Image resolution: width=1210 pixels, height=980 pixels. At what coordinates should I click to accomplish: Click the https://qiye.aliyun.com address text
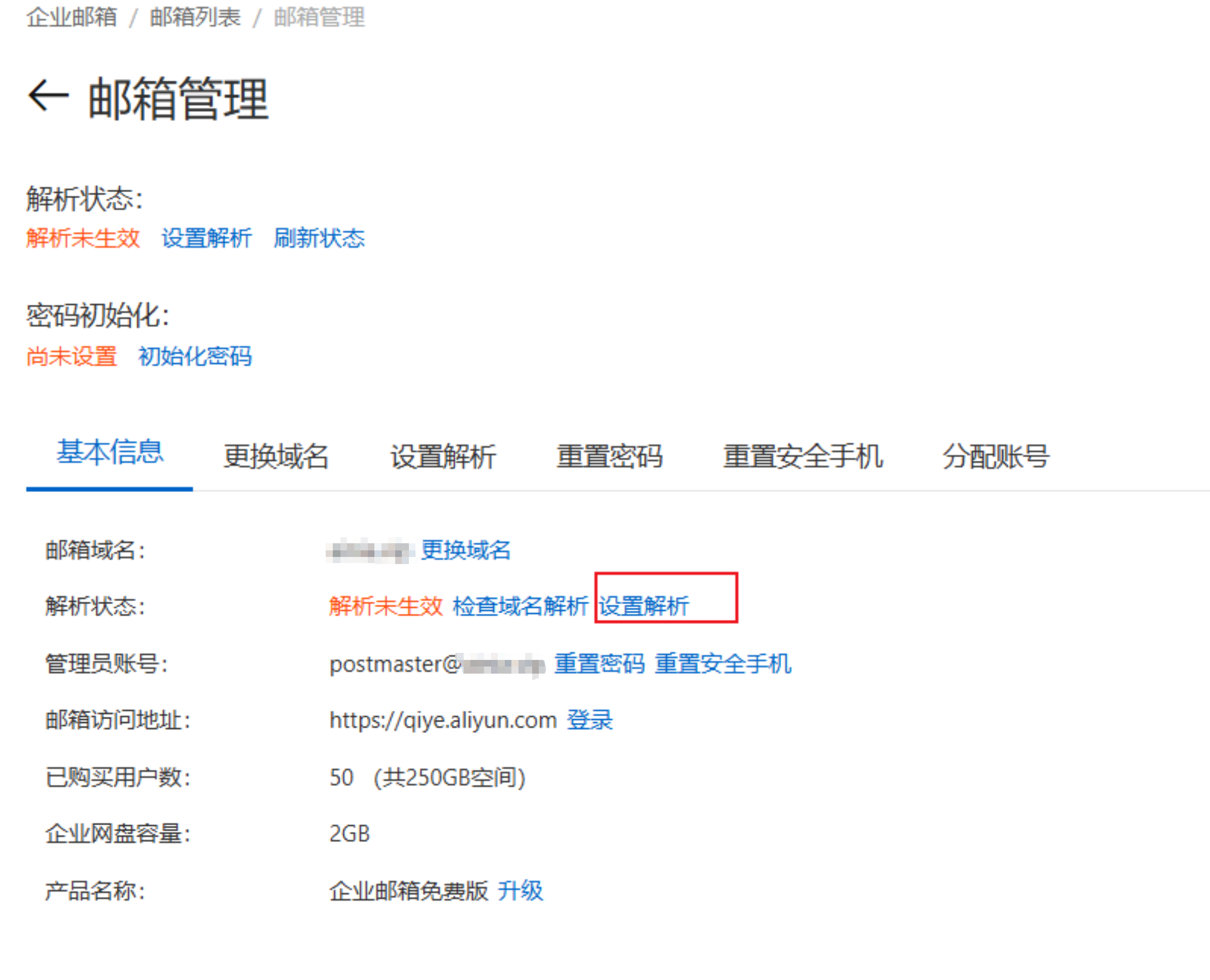tap(443, 720)
